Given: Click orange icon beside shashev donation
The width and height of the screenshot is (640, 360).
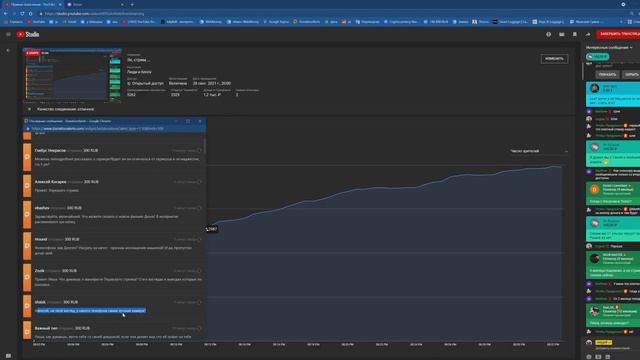Looking at the screenshot, I should [x=27, y=215].
